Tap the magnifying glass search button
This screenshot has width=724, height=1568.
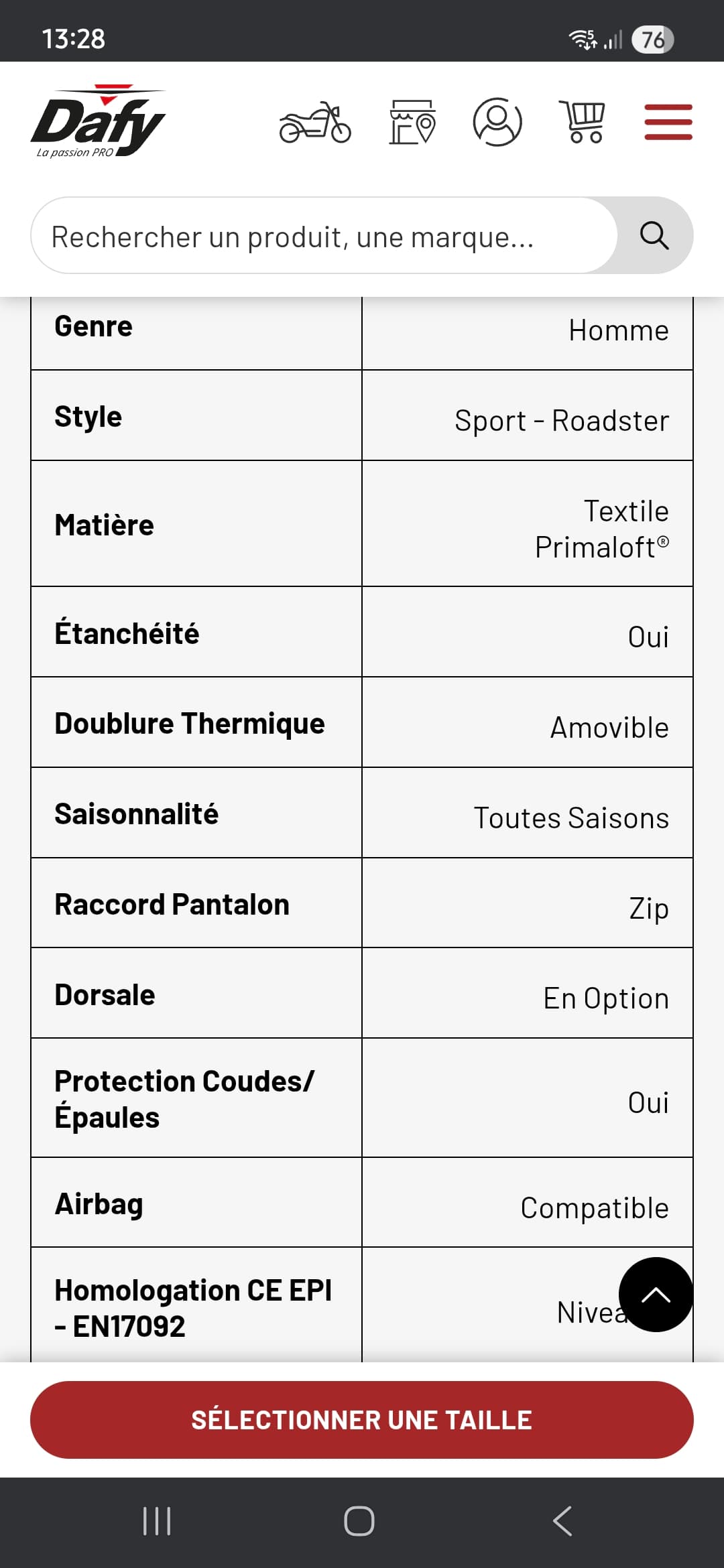654,236
